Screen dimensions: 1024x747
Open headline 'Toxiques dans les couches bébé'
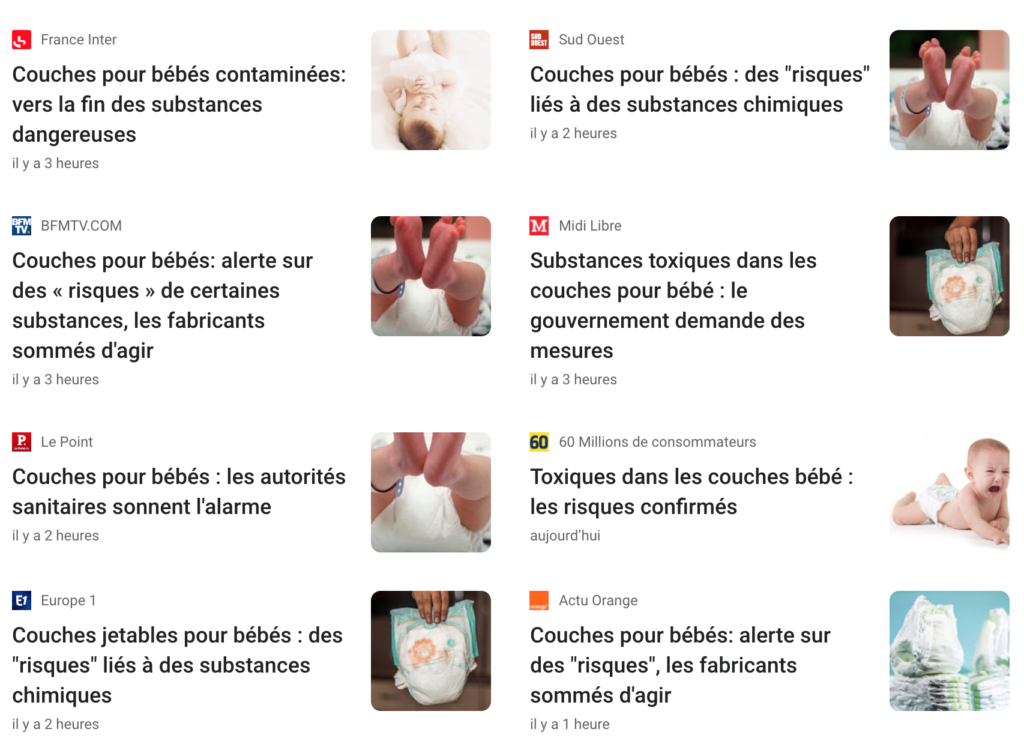coord(692,492)
